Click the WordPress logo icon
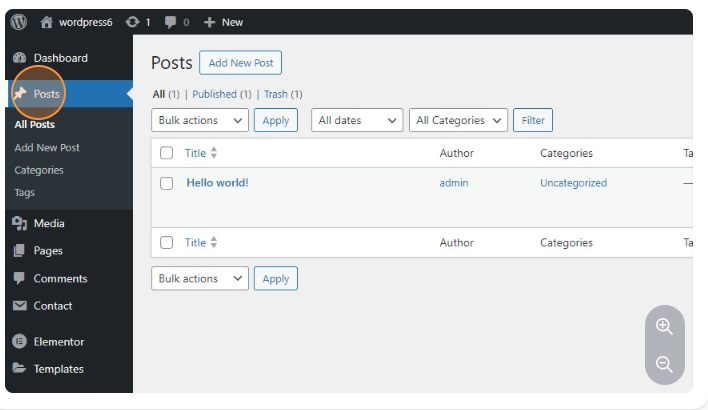The image size is (708, 410). point(19,21)
